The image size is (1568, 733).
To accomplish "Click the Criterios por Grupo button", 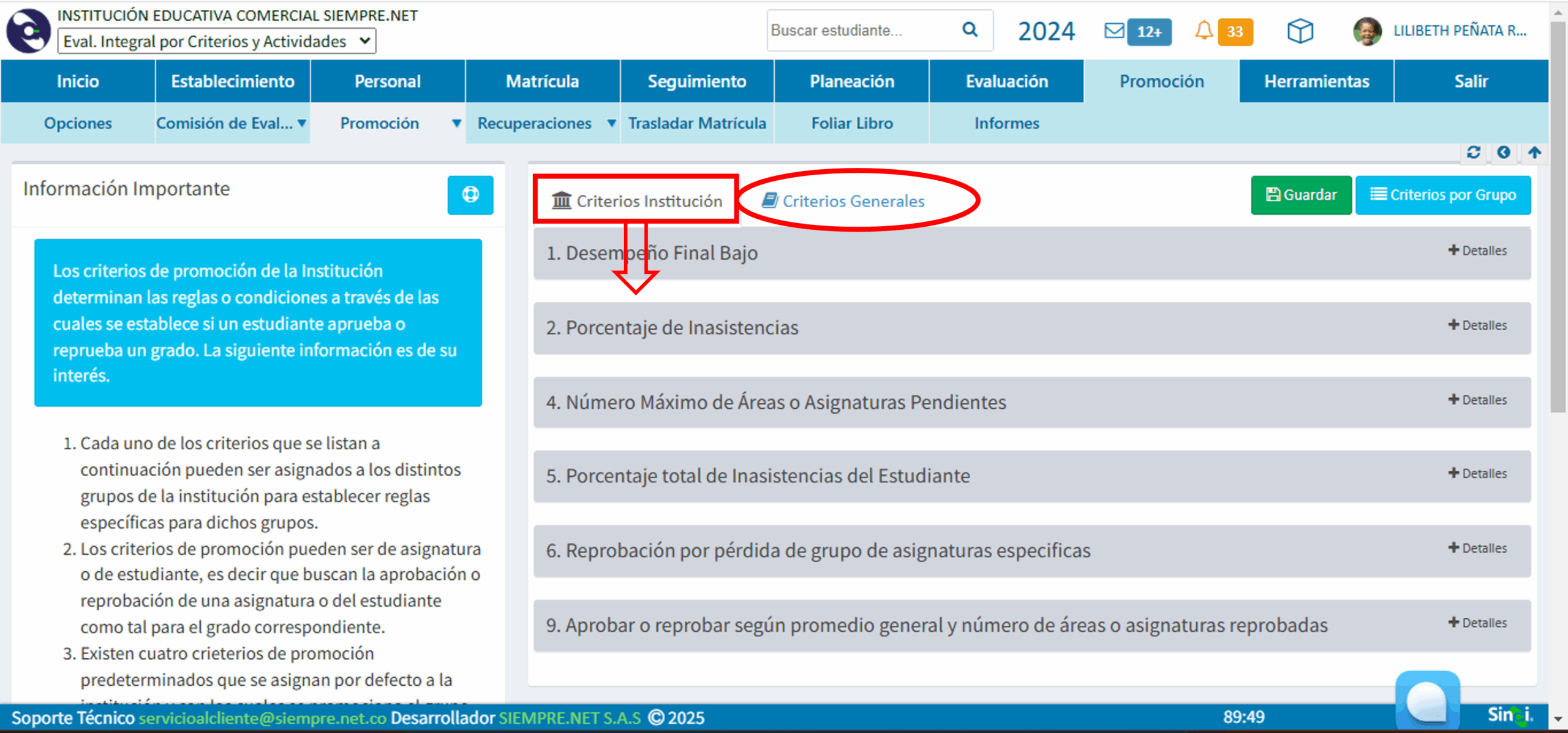I will [1443, 195].
